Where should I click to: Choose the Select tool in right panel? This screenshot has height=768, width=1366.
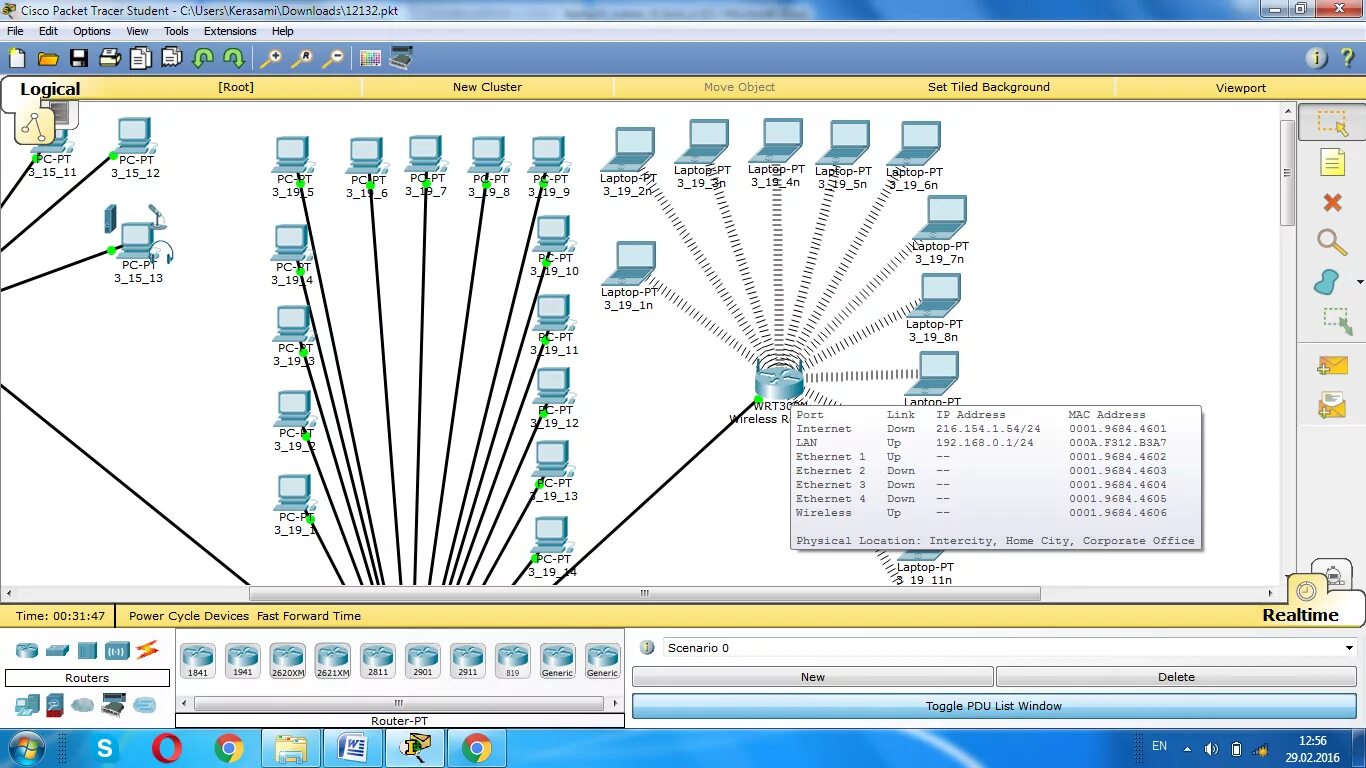pos(1332,123)
